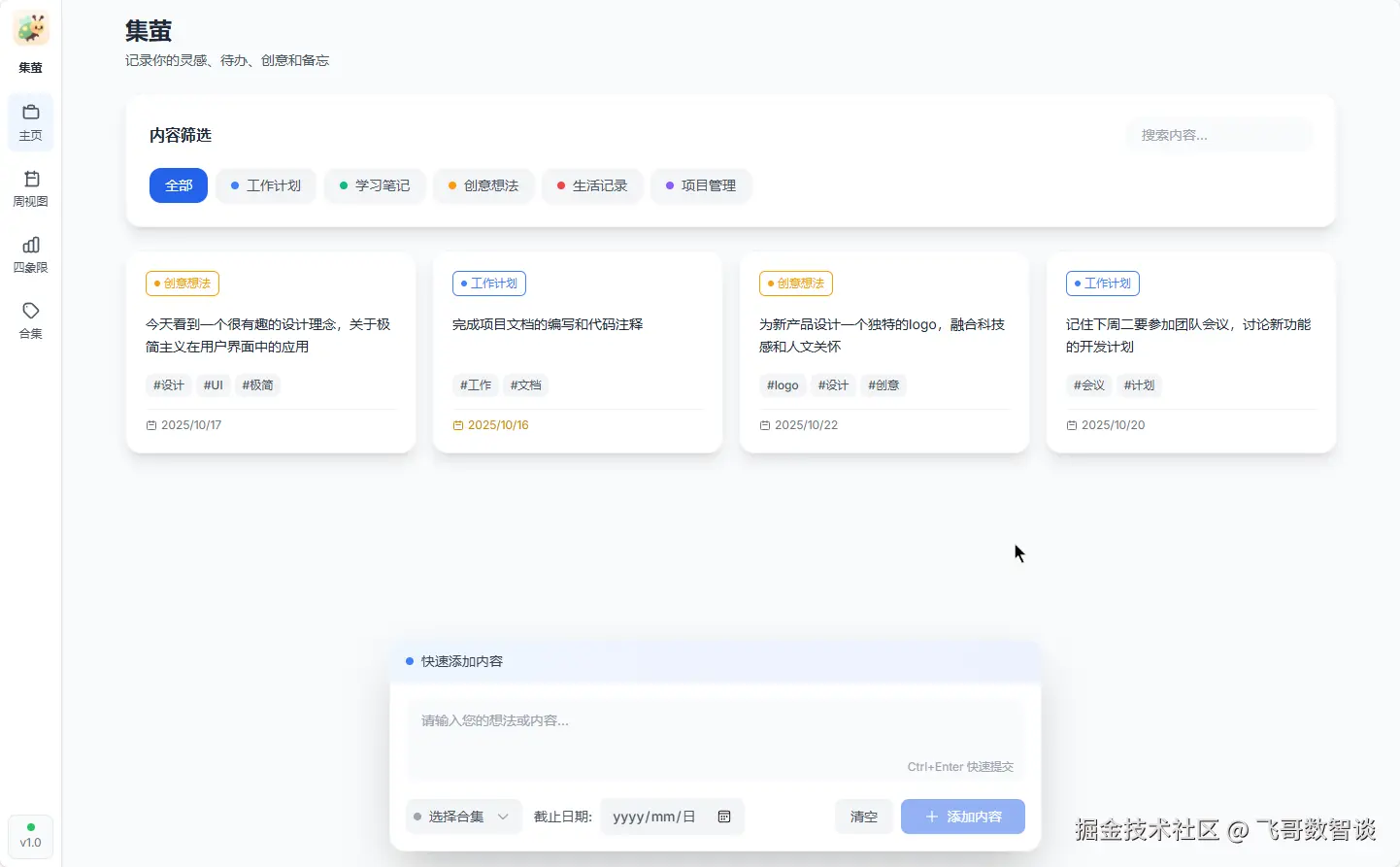Click the 添加内容 submit button
Image resolution: width=1400 pixels, height=867 pixels.
click(962, 817)
